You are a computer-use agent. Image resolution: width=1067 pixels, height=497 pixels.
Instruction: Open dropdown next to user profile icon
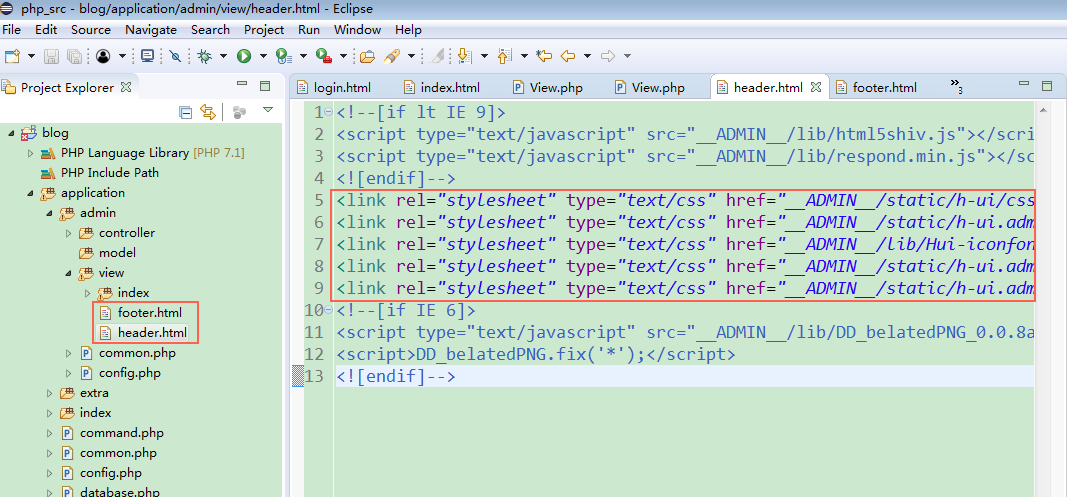pos(122,57)
